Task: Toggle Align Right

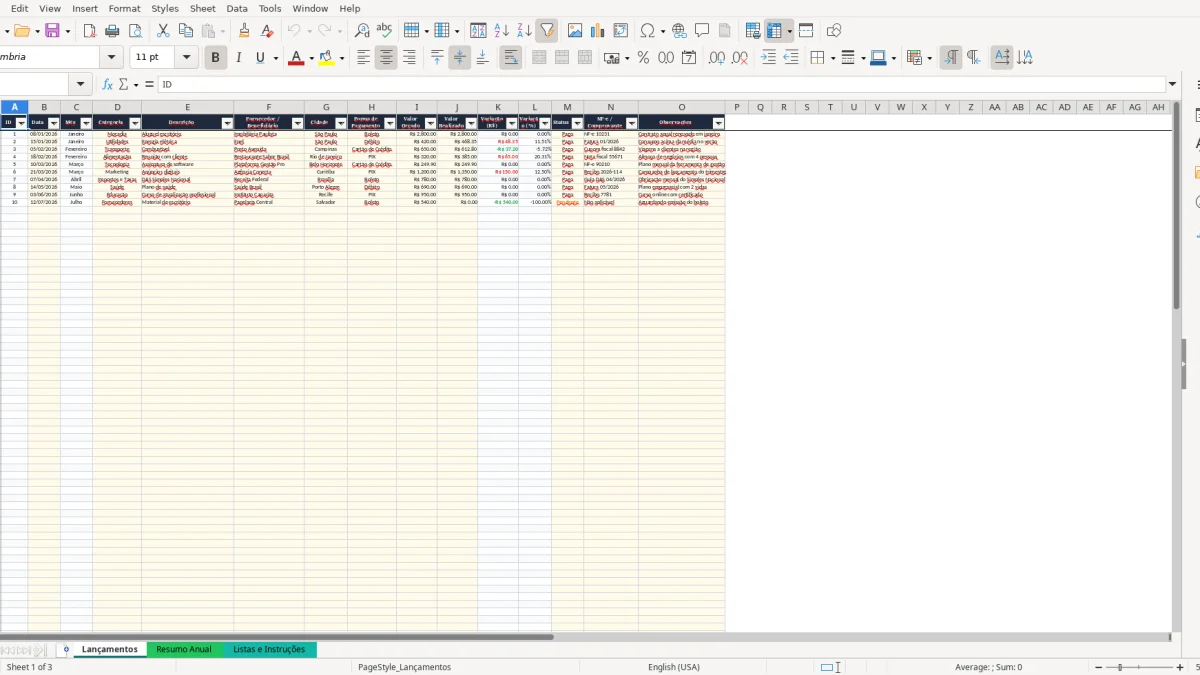Action: [409, 58]
